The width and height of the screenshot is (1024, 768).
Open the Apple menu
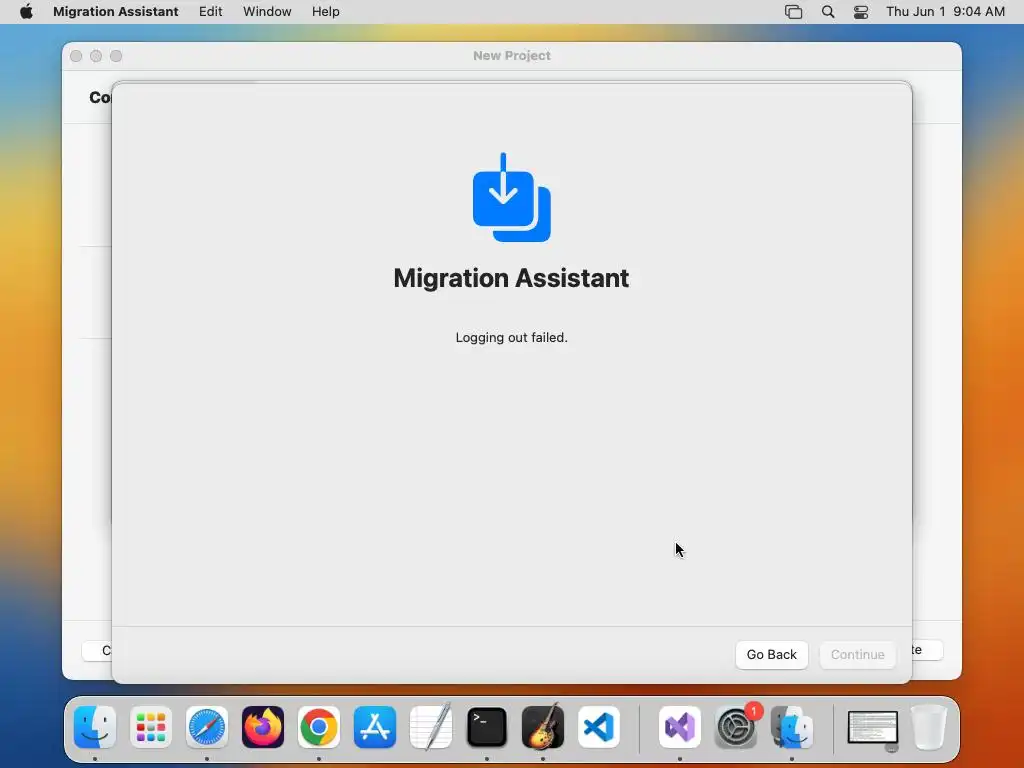(26, 12)
